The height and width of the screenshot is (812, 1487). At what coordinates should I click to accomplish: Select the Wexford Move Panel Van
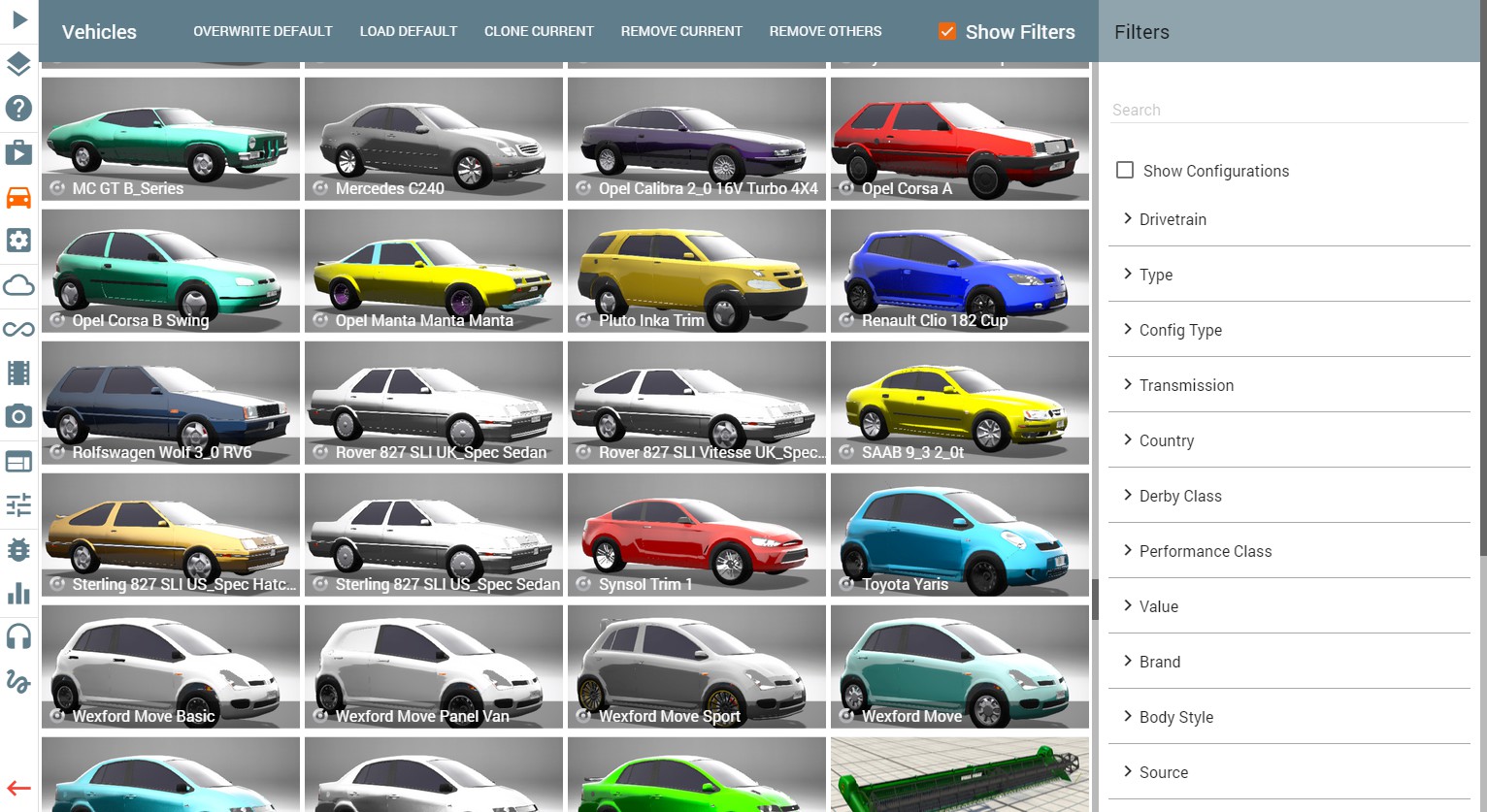click(434, 666)
